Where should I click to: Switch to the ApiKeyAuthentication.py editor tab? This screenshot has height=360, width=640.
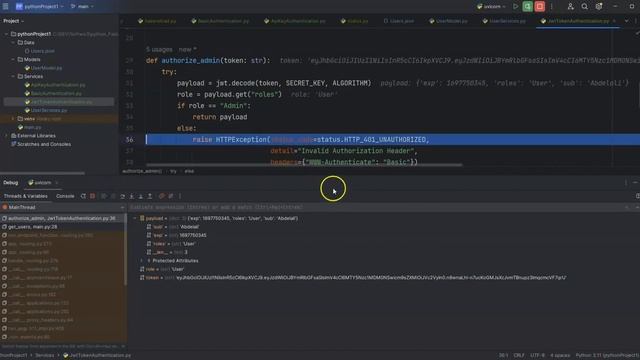tap(295, 21)
